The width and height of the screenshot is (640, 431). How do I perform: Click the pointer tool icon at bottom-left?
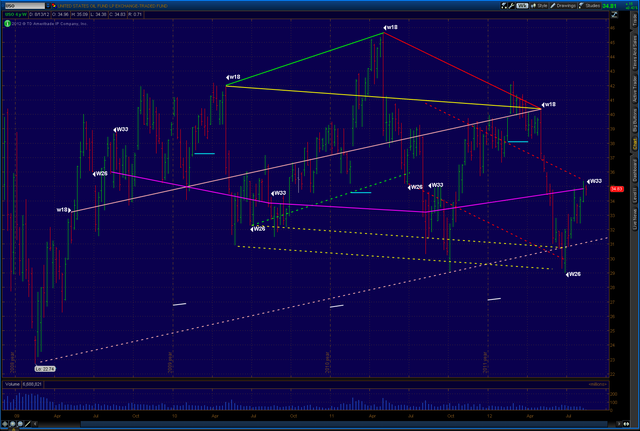(x=5, y=424)
